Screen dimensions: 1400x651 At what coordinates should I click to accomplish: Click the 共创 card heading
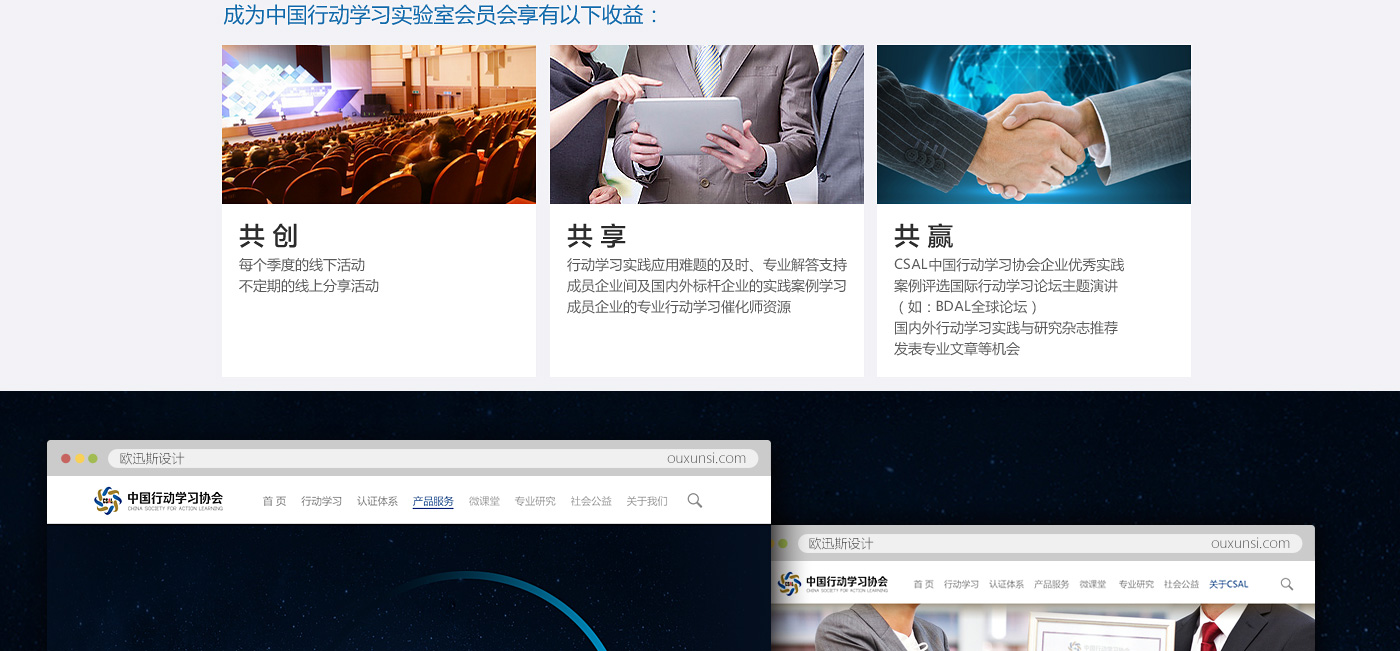pyautogui.click(x=269, y=236)
